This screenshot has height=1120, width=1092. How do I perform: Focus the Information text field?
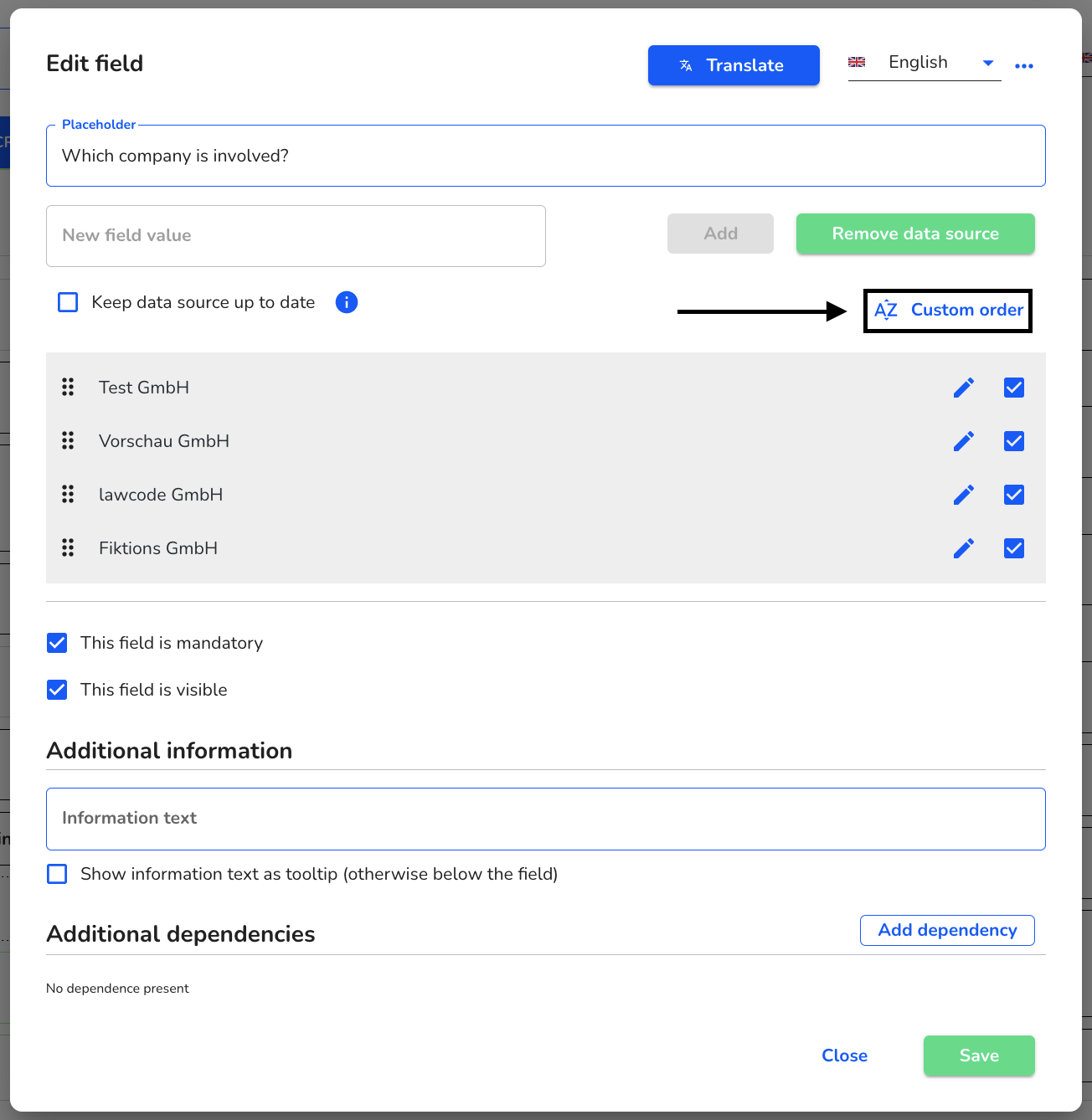[x=546, y=819]
